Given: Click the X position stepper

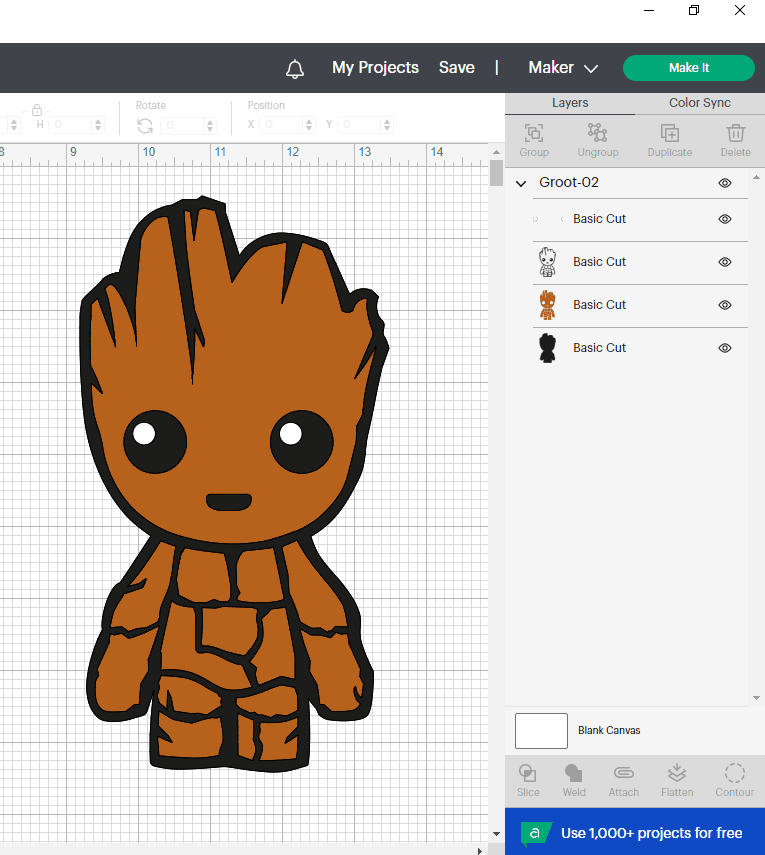Looking at the screenshot, I should [x=309, y=125].
